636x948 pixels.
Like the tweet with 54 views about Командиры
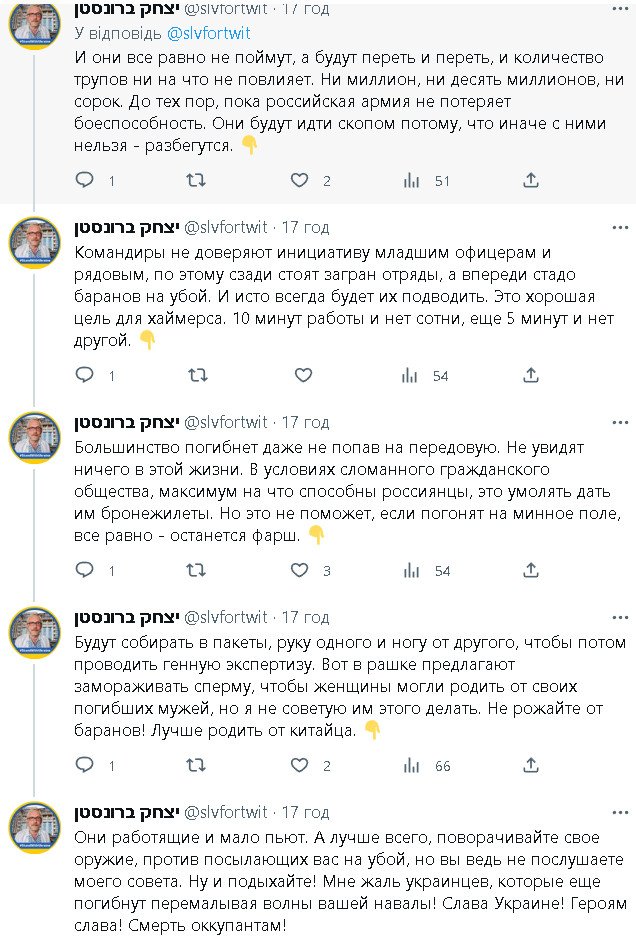tap(303, 376)
